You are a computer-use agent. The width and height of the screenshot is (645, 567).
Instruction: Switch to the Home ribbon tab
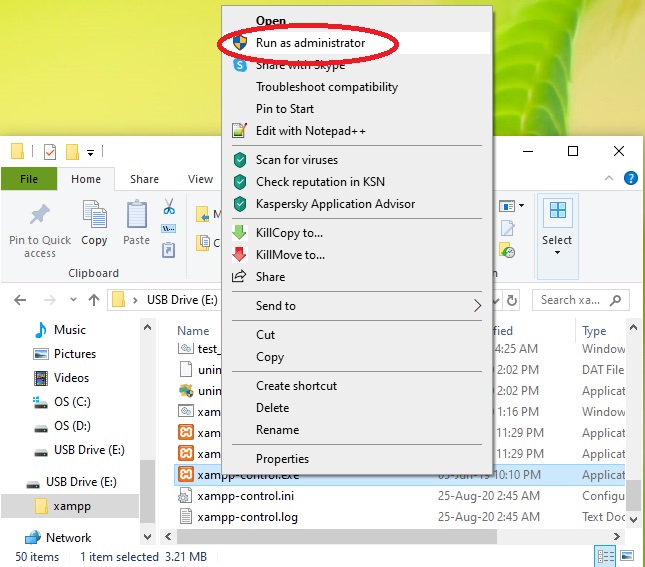tap(86, 179)
